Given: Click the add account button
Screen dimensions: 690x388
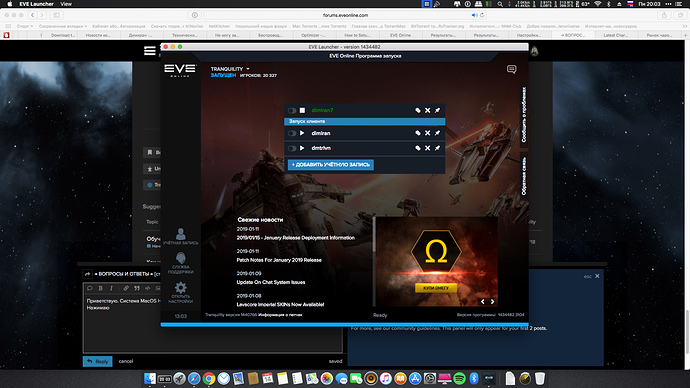Looking at the screenshot, I should [x=331, y=165].
